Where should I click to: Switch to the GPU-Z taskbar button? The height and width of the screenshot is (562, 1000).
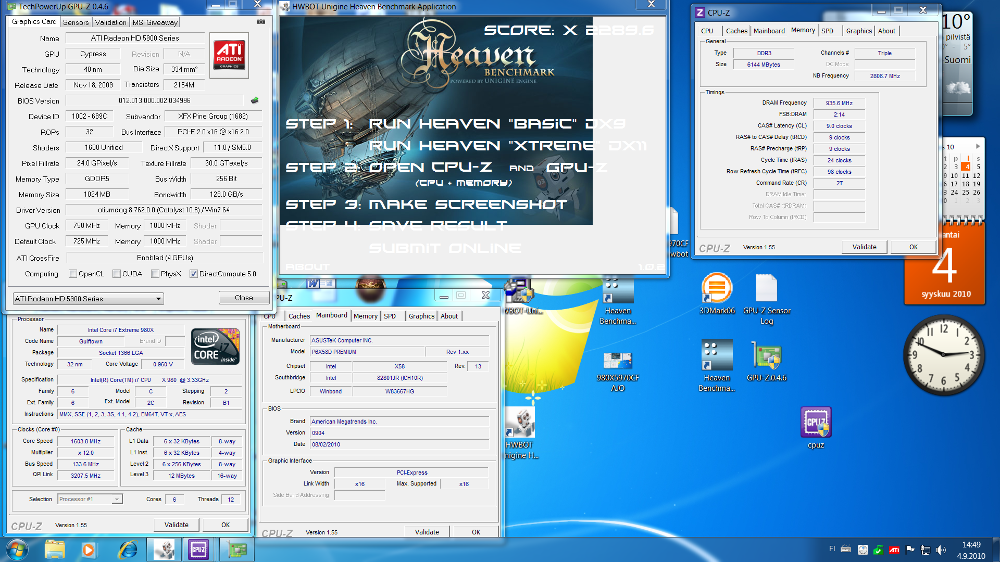click(237, 549)
